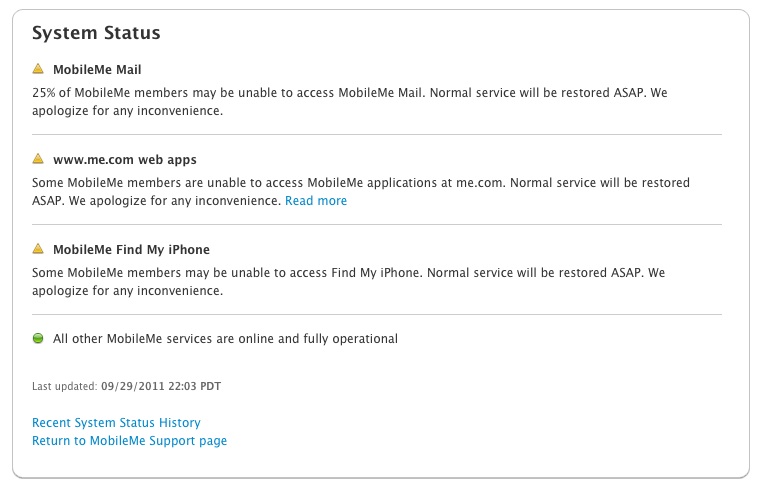Click the Find My iPhone warning icon
Image resolution: width=760 pixels, height=495 pixels.
click(x=38, y=249)
